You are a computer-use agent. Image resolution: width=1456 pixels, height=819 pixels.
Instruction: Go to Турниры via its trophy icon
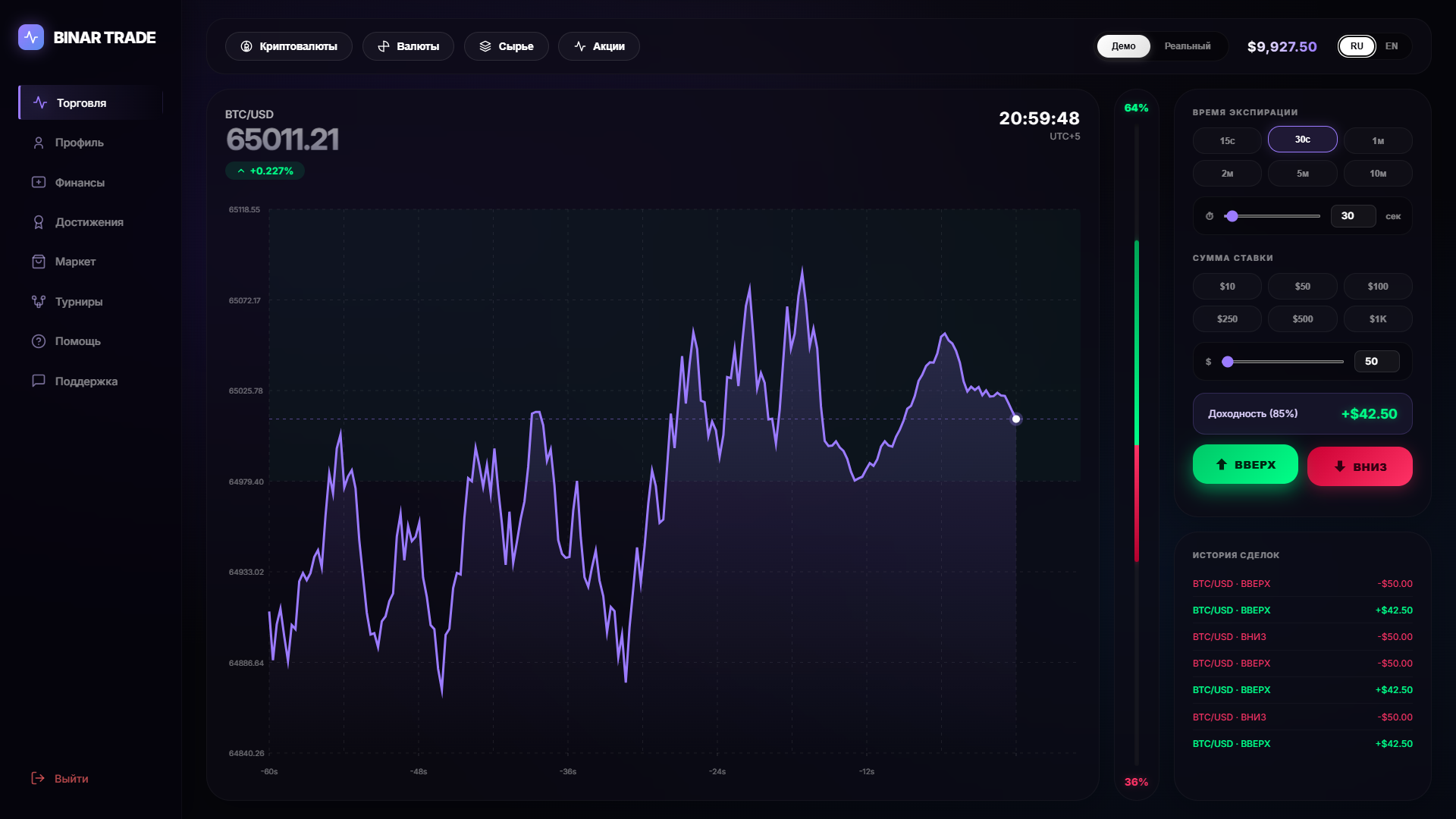(x=39, y=302)
